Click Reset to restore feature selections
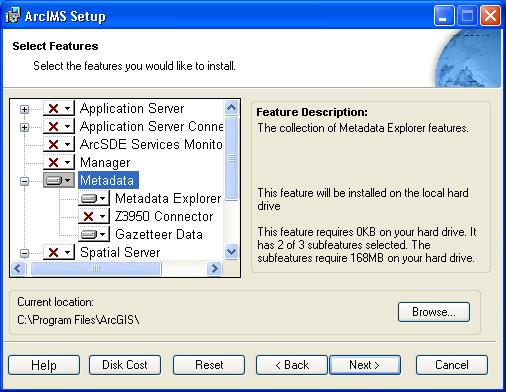 pos(209,365)
